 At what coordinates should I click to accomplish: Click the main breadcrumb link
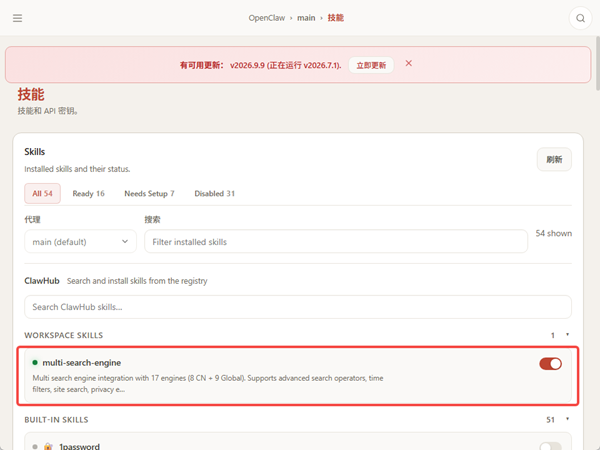(306, 18)
